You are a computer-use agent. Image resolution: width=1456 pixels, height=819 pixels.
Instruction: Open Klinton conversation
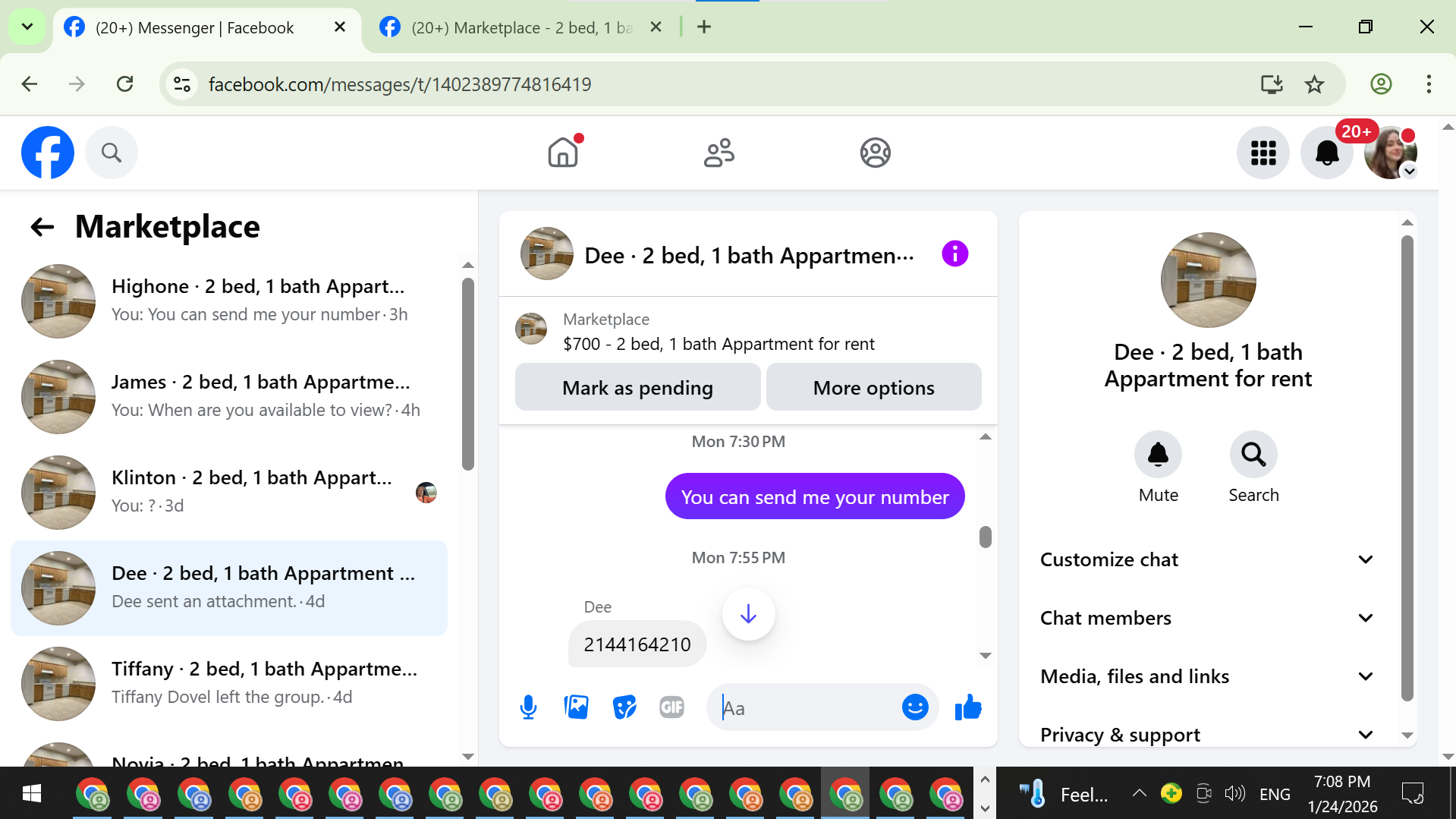[x=229, y=492]
